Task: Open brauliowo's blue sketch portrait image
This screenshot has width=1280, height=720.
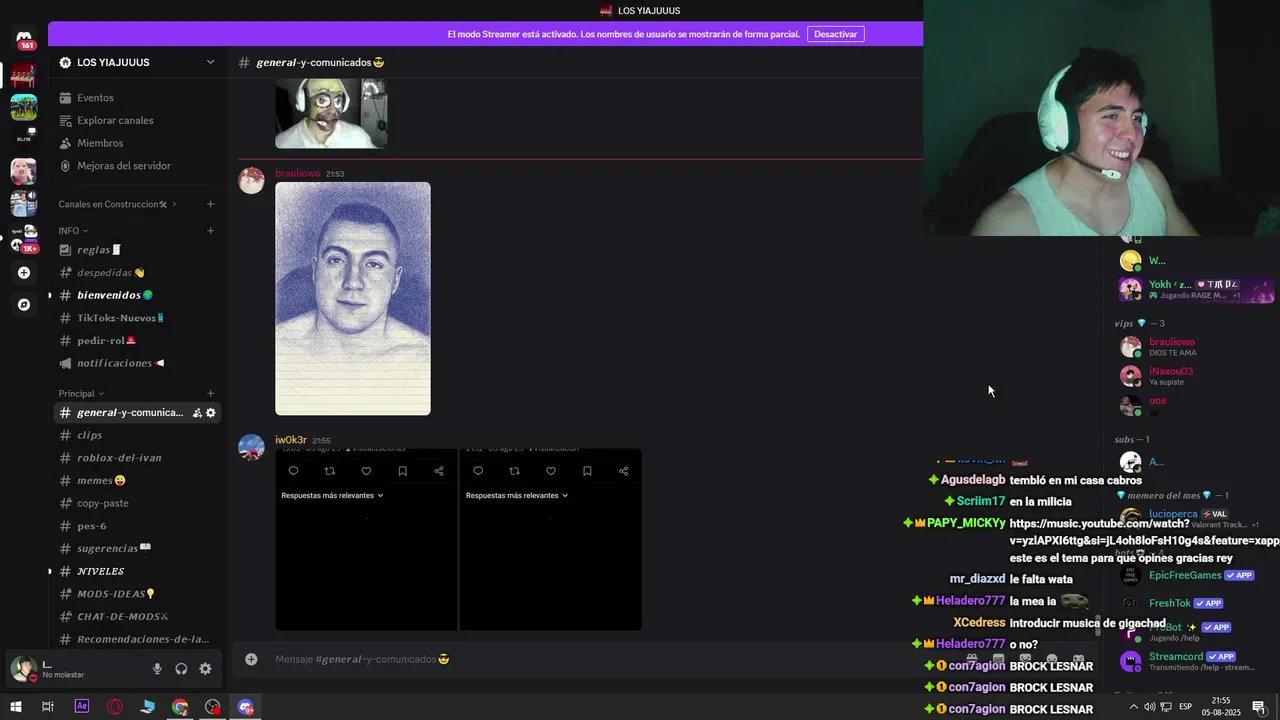Action: click(353, 298)
